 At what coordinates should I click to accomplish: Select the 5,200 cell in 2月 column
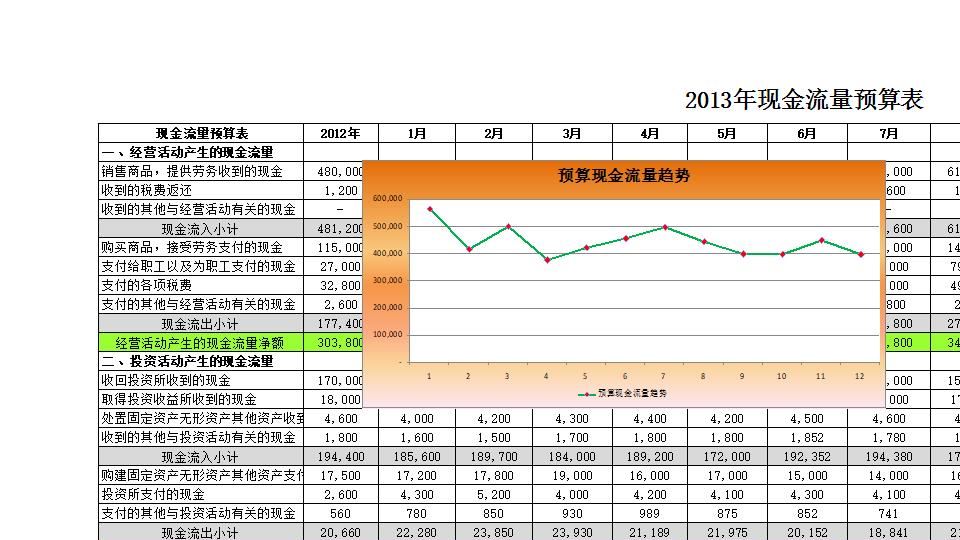494,495
